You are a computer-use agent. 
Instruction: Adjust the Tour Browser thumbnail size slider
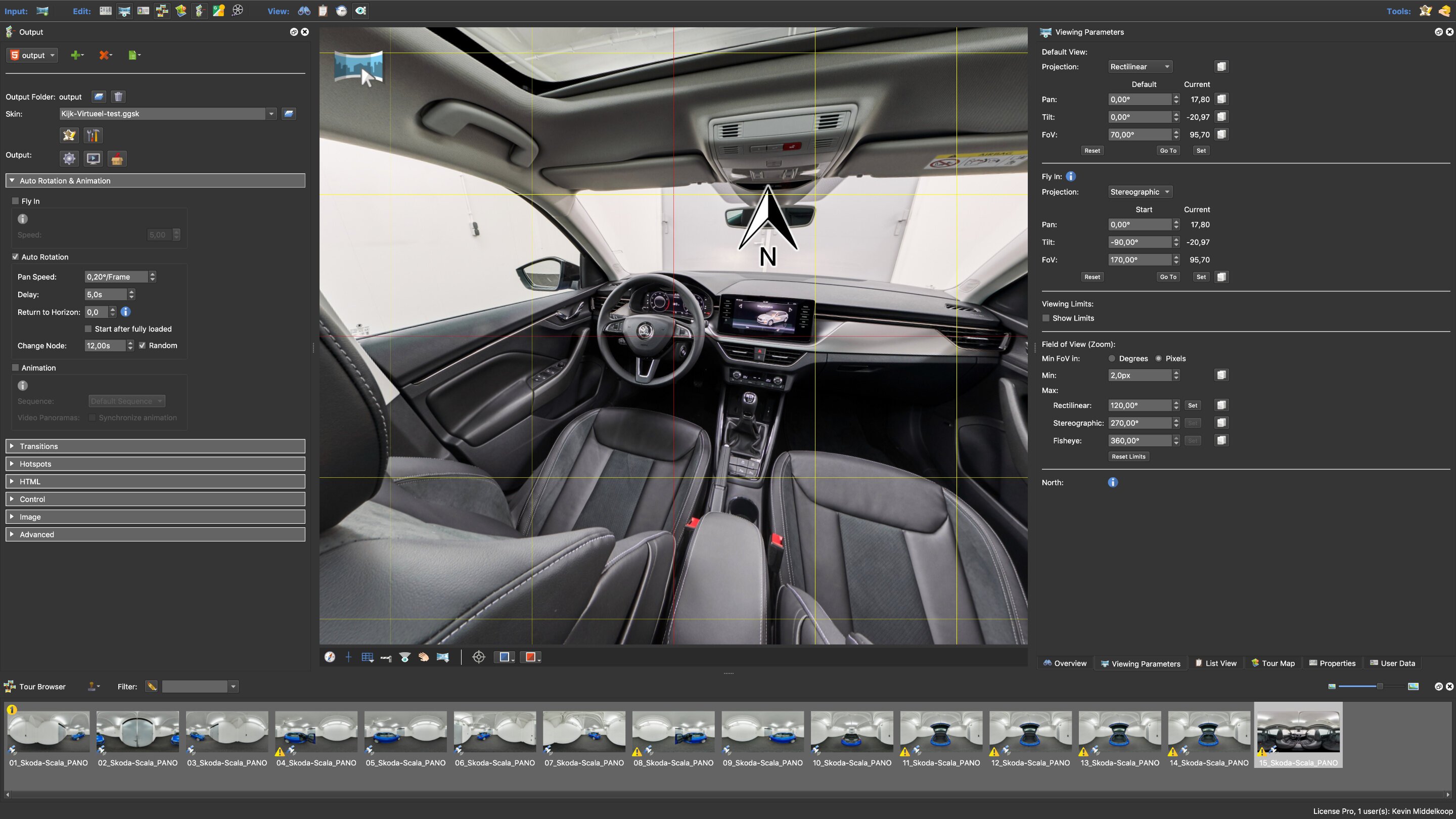(x=1379, y=686)
